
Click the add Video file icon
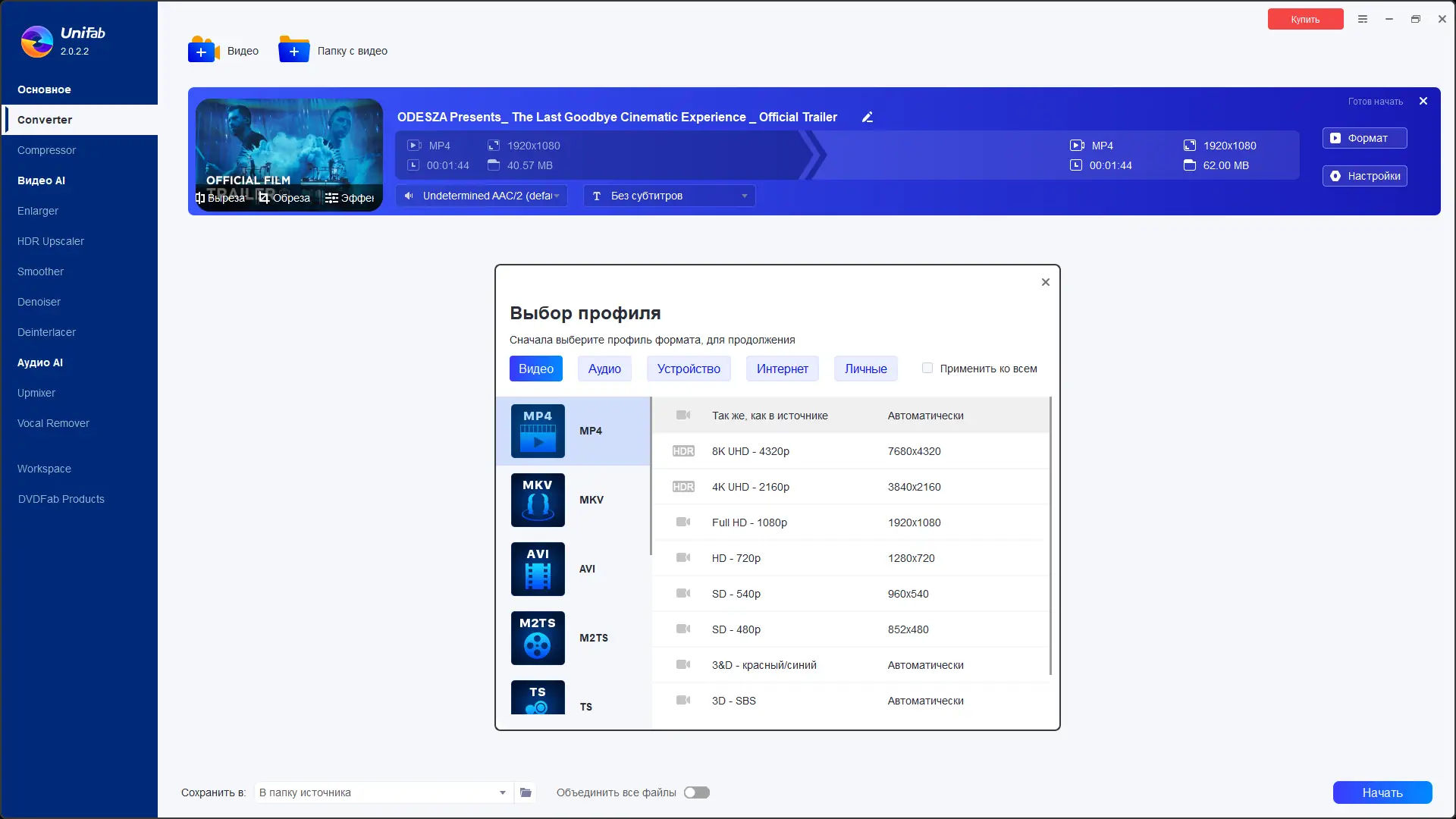click(x=202, y=50)
